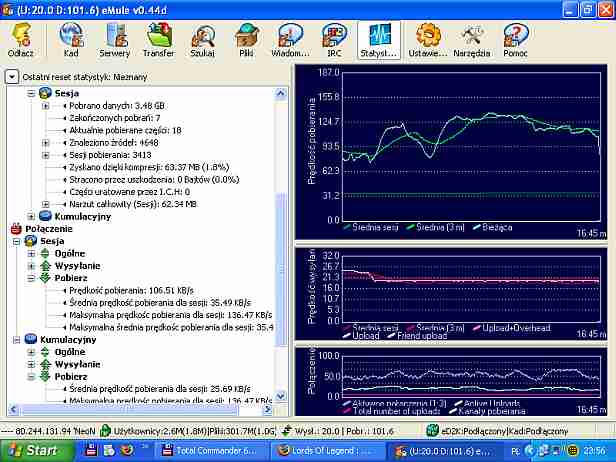
Task: Select the Statystyki toolbar button
Action: [379, 40]
